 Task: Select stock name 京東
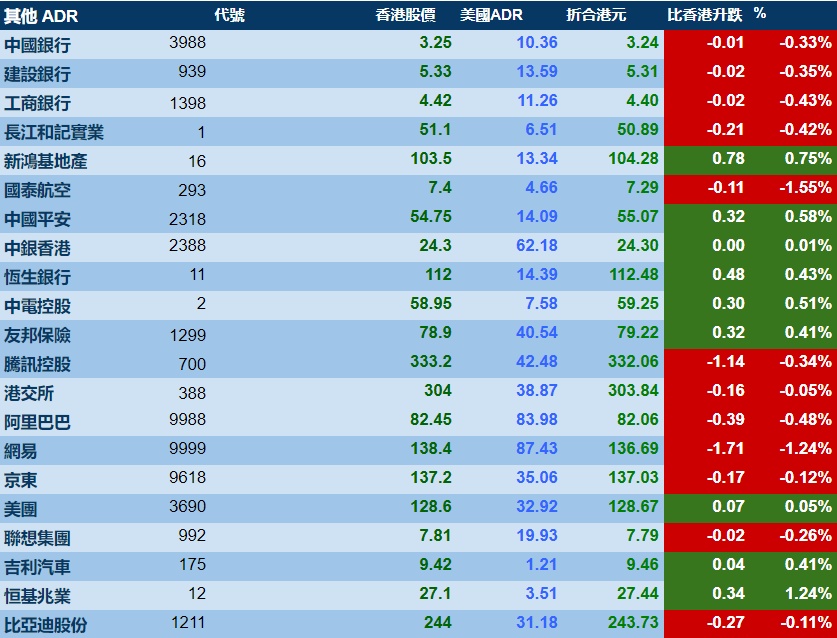pyautogui.click(x=20, y=480)
